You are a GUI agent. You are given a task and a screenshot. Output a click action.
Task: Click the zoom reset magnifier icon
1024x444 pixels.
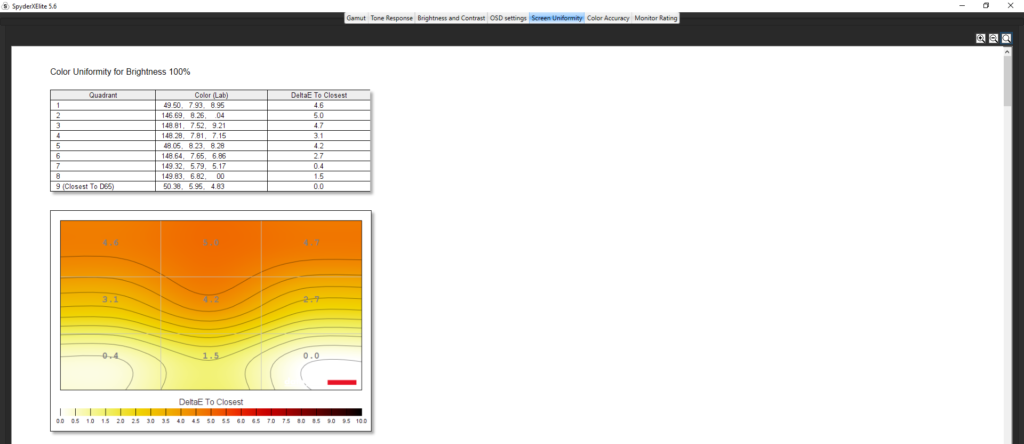pyautogui.click(x=1006, y=38)
